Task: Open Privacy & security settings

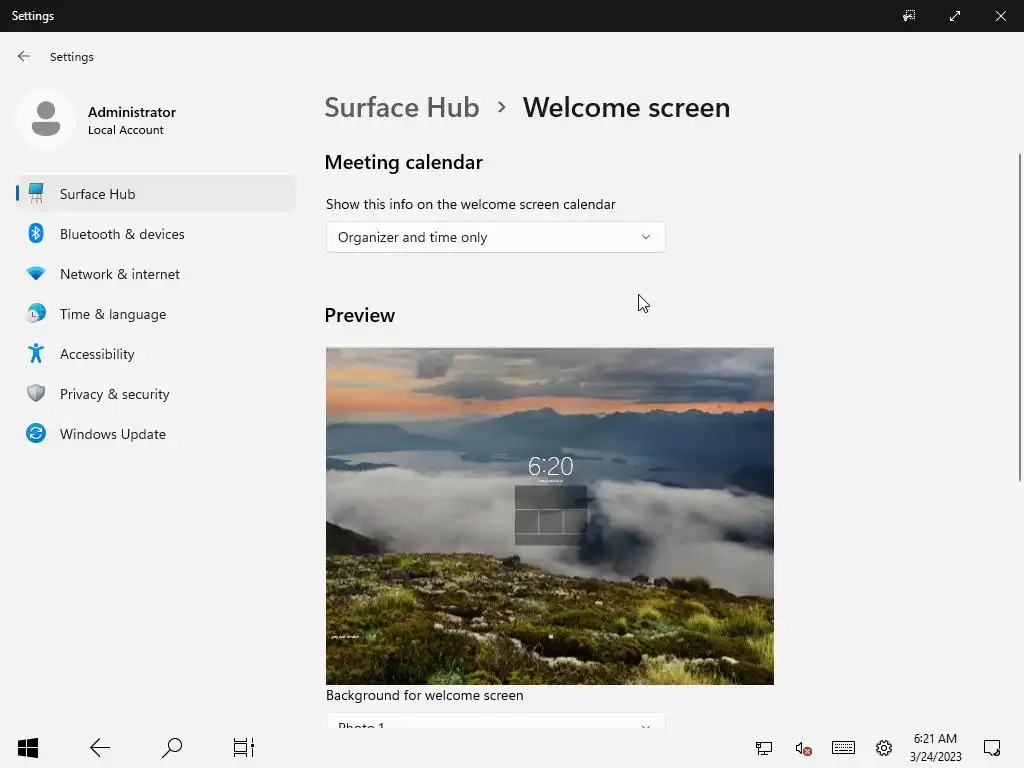Action: (x=155, y=394)
